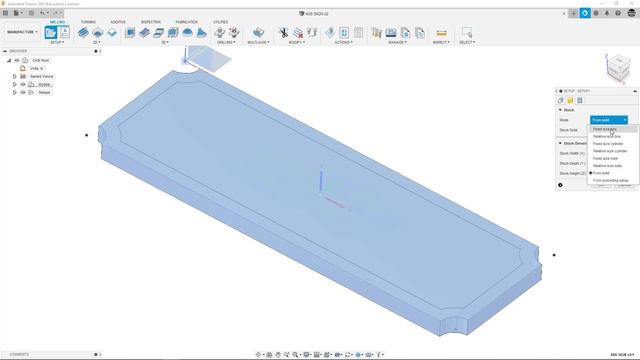Expand the Models tree node
This screenshot has height=360, width=640.
(15, 84)
